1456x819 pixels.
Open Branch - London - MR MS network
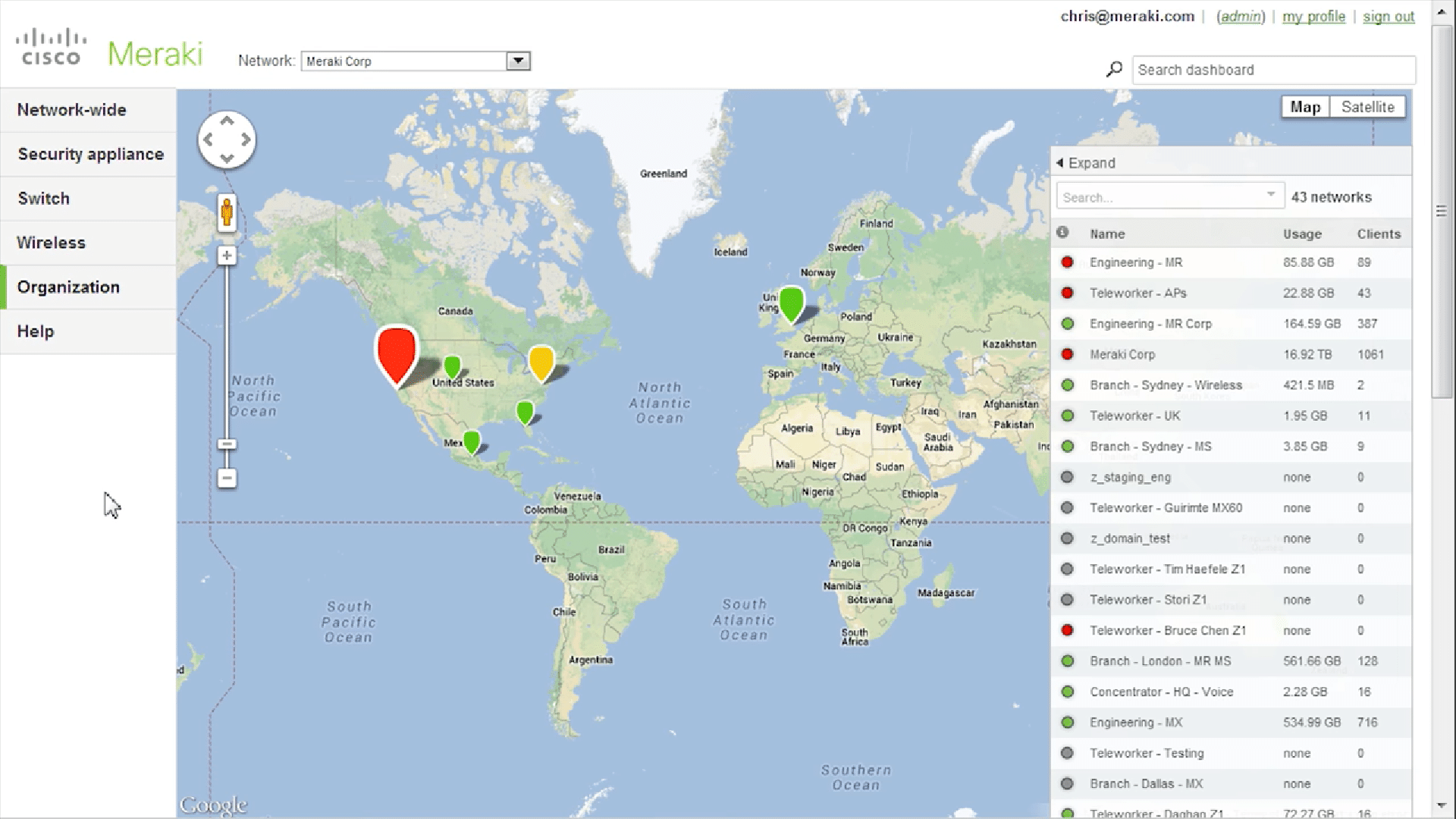[1160, 661]
